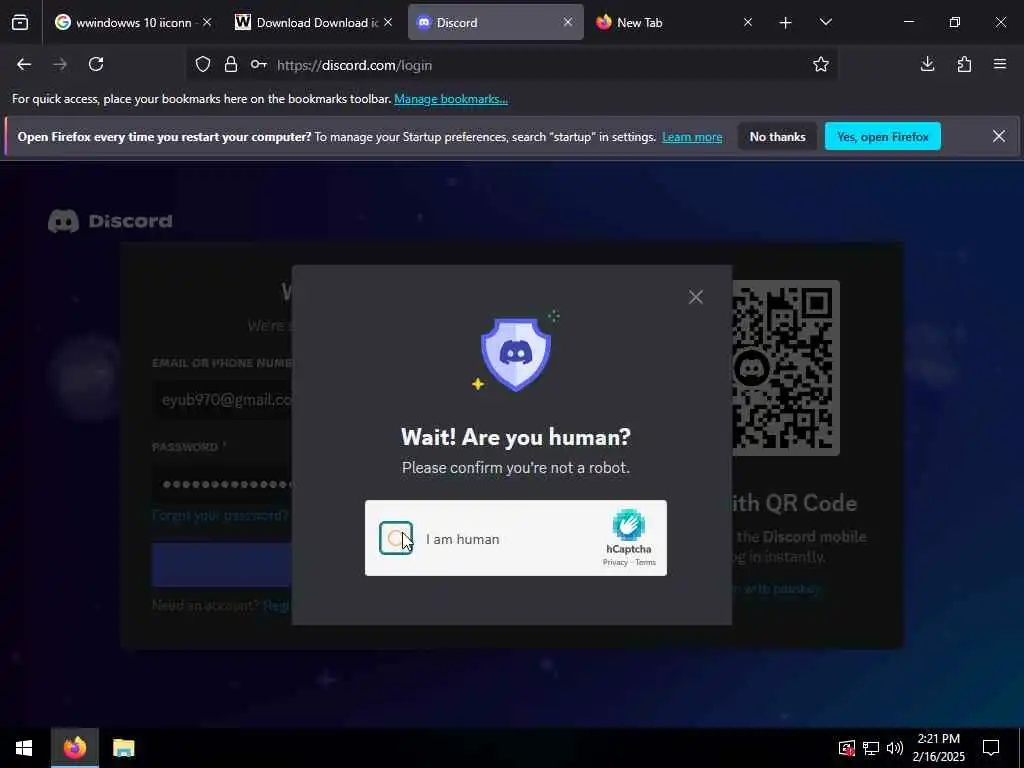Click the password field
This screenshot has height=768, width=1024.
pyautogui.click(x=223, y=484)
